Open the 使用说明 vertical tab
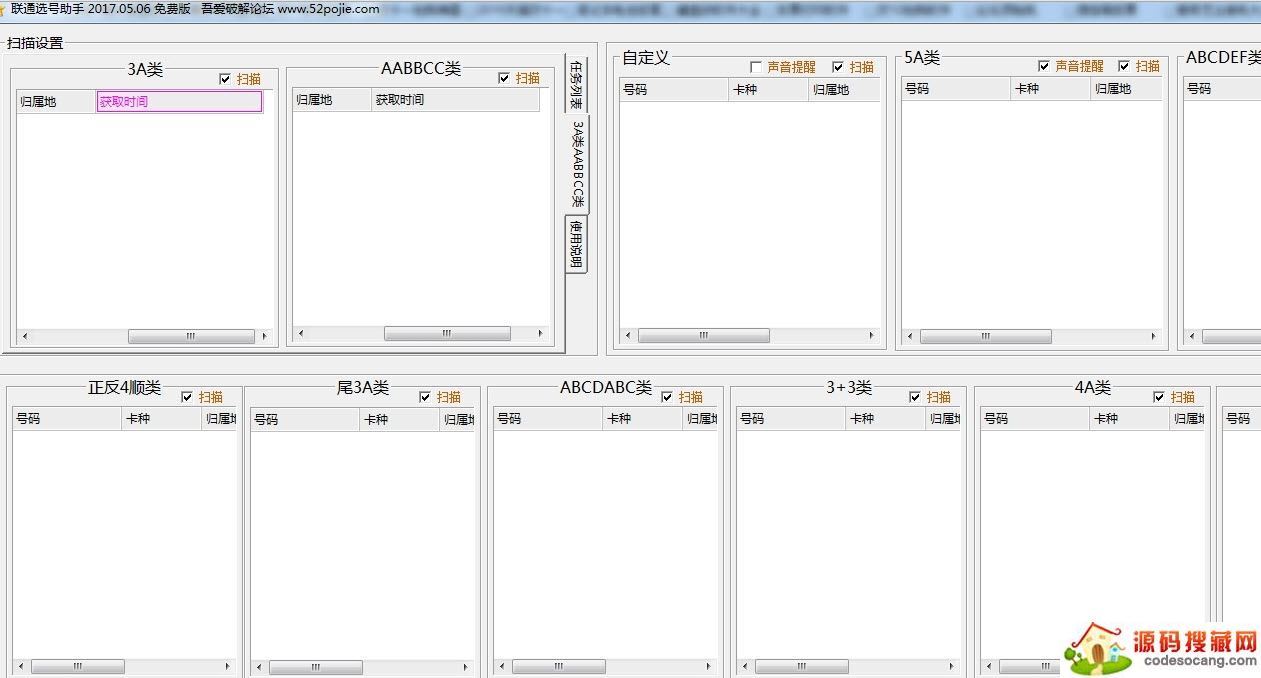The width and height of the screenshot is (1261, 678). tap(576, 243)
